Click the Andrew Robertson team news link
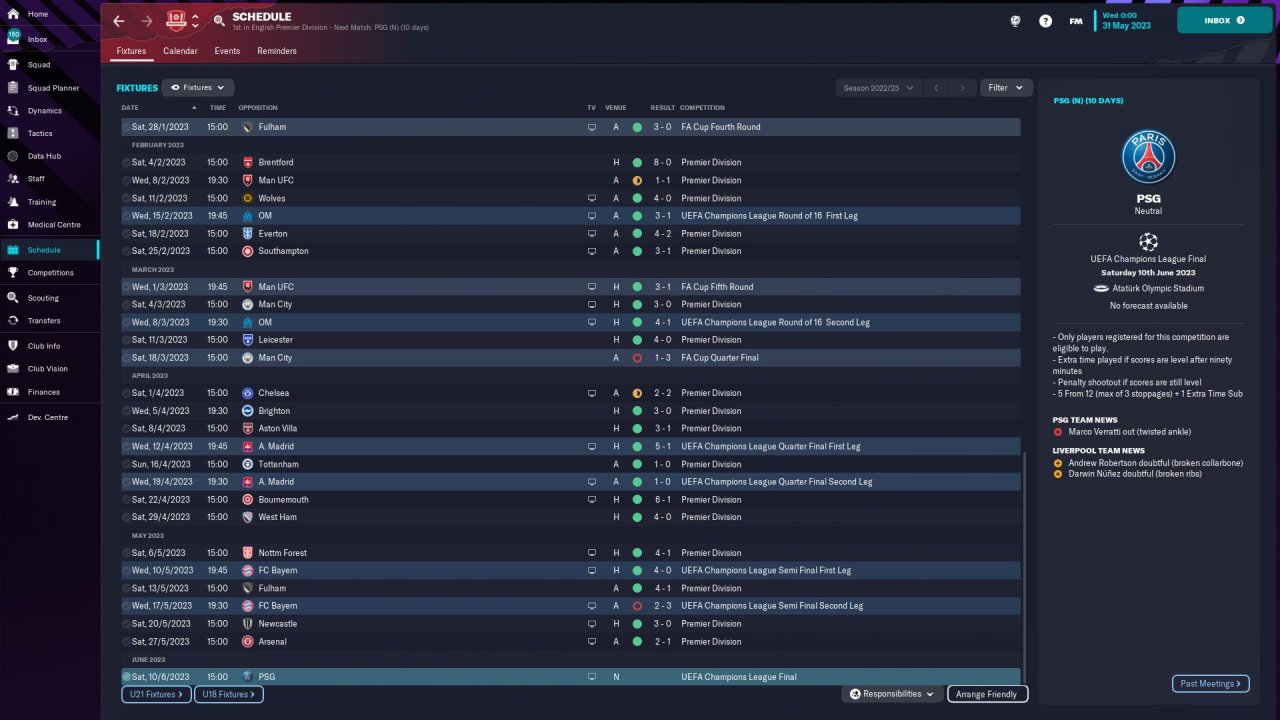The image size is (1280, 720). click(1155, 463)
